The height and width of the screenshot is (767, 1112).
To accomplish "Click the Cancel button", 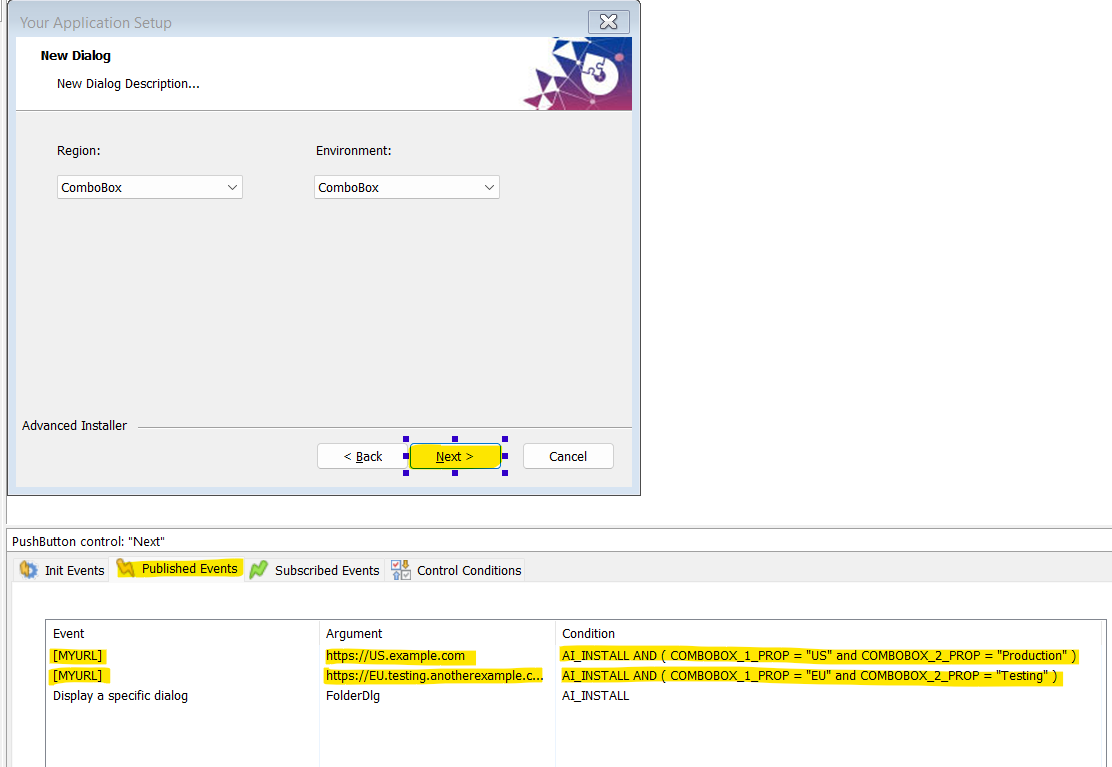I will coord(568,456).
